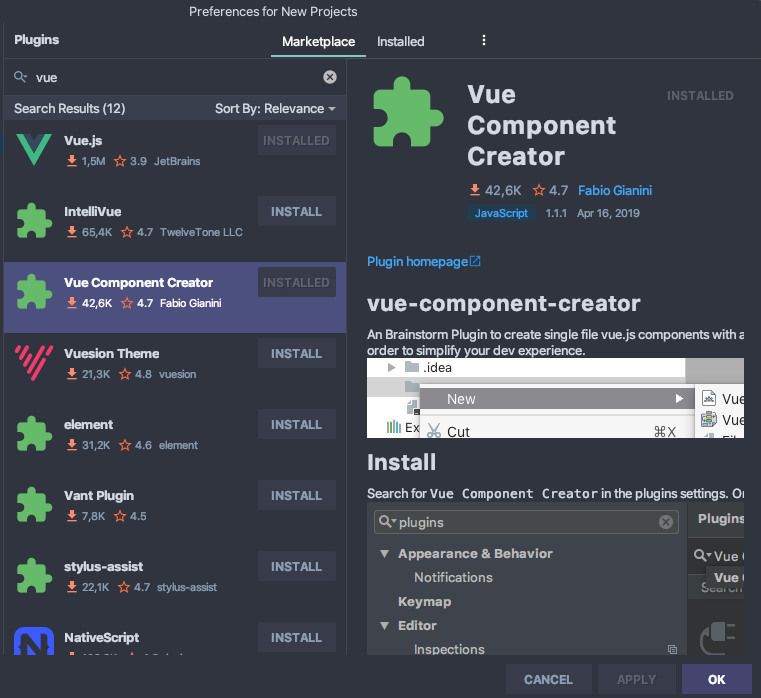761x698 pixels.
Task: Click the large Vue Component Creator detail icon
Action: pyautogui.click(x=408, y=112)
